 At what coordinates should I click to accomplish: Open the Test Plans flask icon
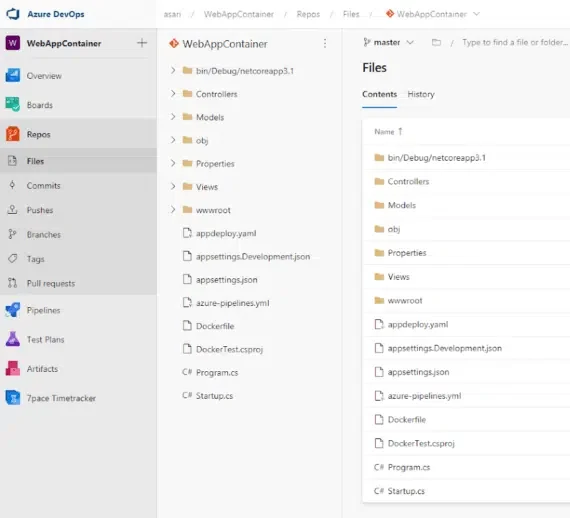click(x=13, y=339)
